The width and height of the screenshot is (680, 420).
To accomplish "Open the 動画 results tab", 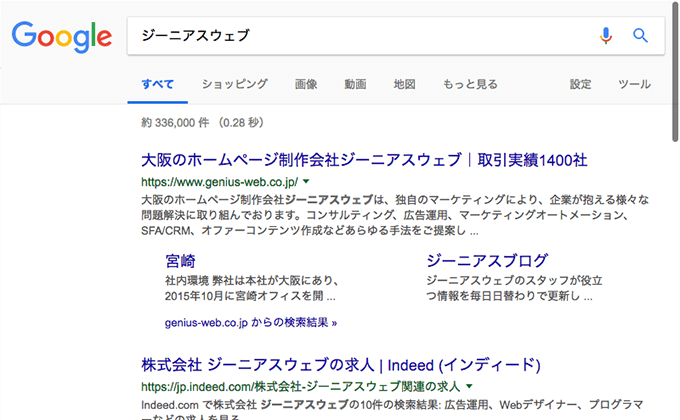I will tap(355, 84).
